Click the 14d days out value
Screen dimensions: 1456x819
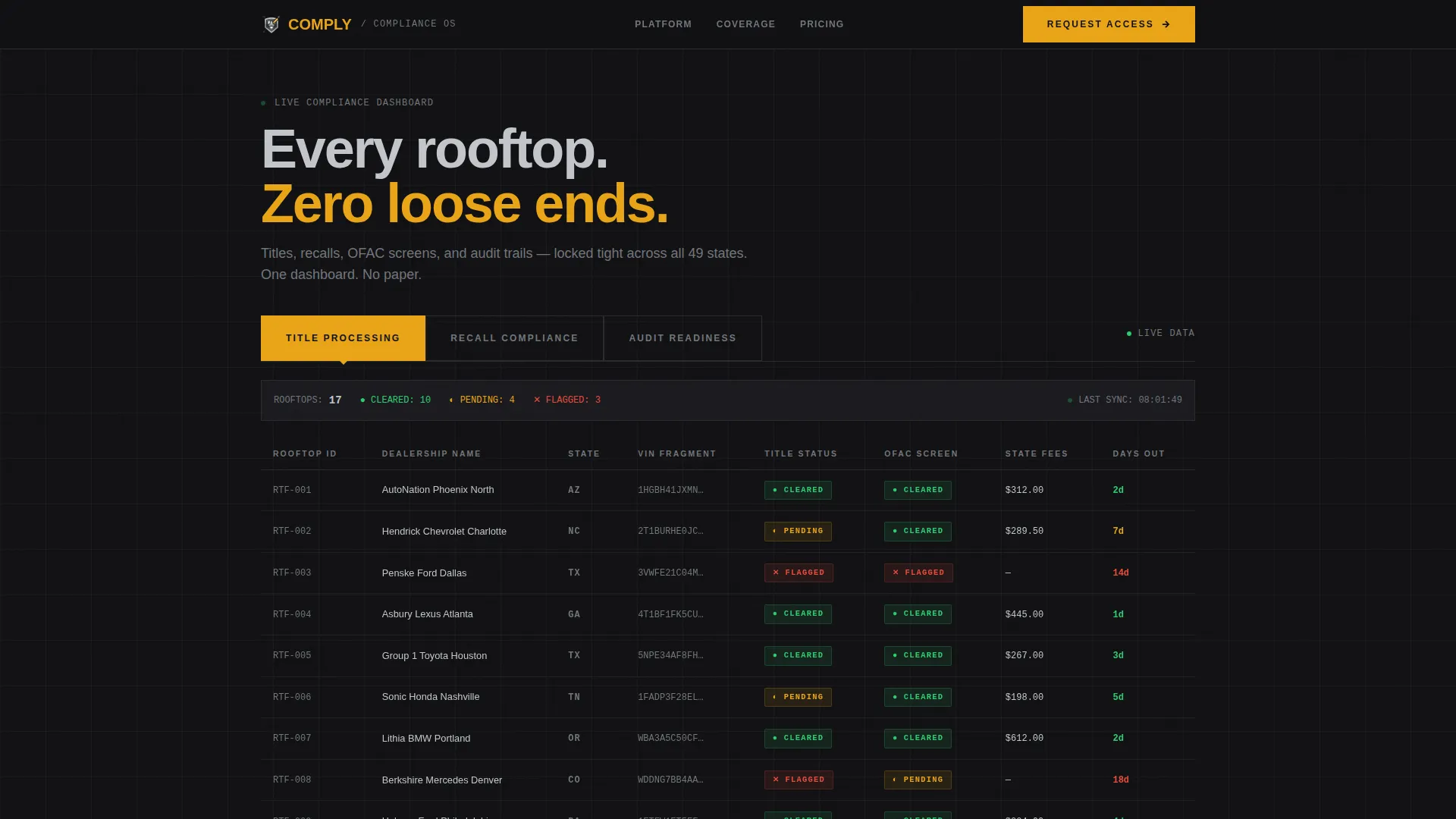tap(1121, 573)
